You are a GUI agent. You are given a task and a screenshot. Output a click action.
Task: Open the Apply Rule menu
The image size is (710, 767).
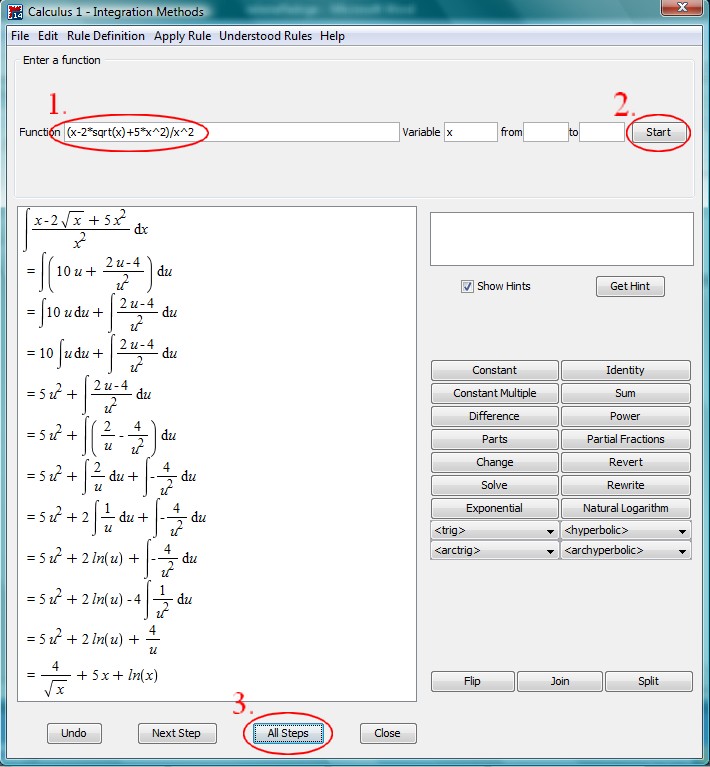(x=183, y=36)
